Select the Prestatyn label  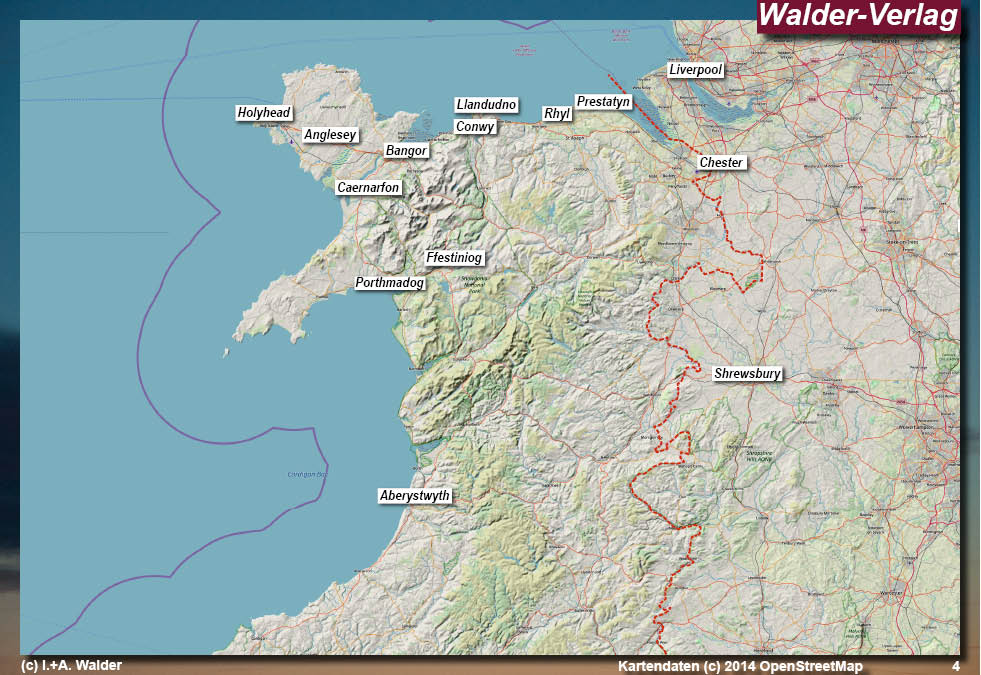pyautogui.click(x=605, y=100)
